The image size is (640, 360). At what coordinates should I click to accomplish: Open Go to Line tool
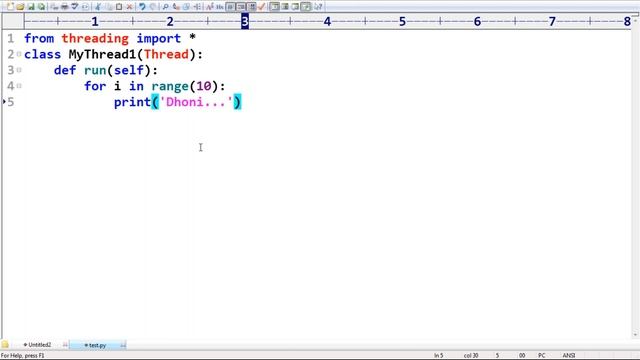click(x=197, y=7)
